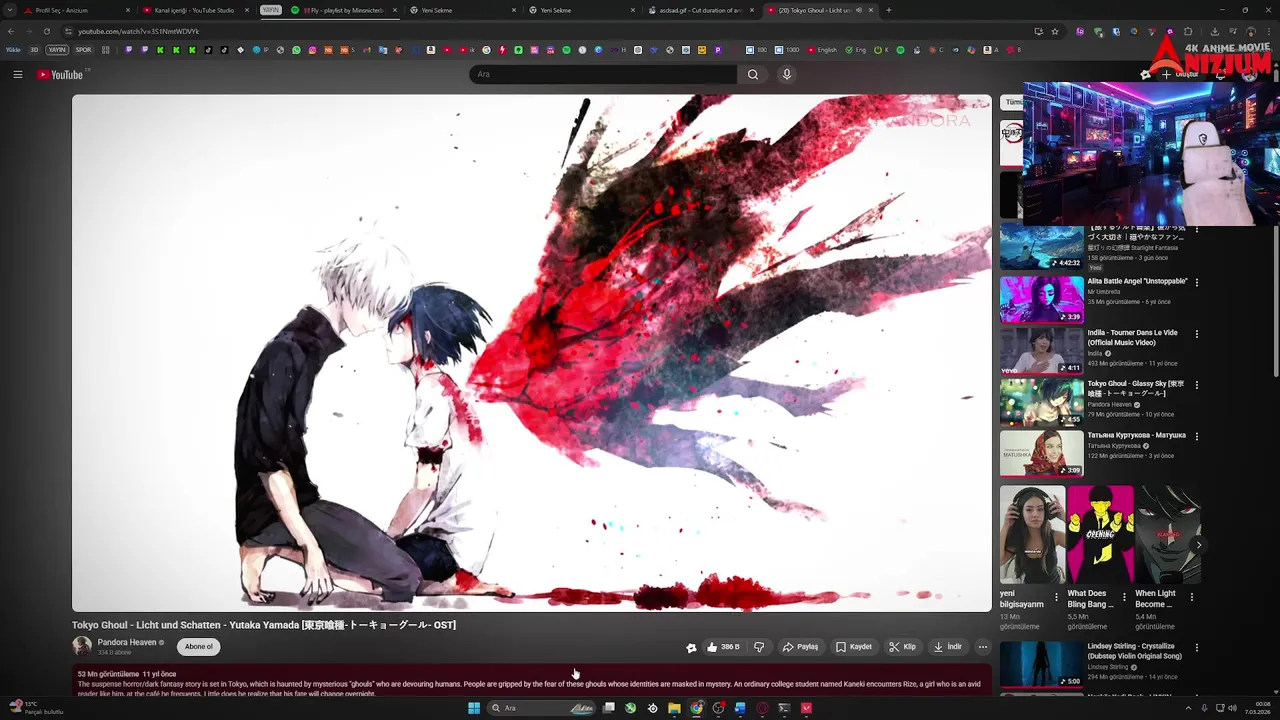This screenshot has height=720, width=1280.
Task: Like the video showing 386 B
Action: pos(723,647)
